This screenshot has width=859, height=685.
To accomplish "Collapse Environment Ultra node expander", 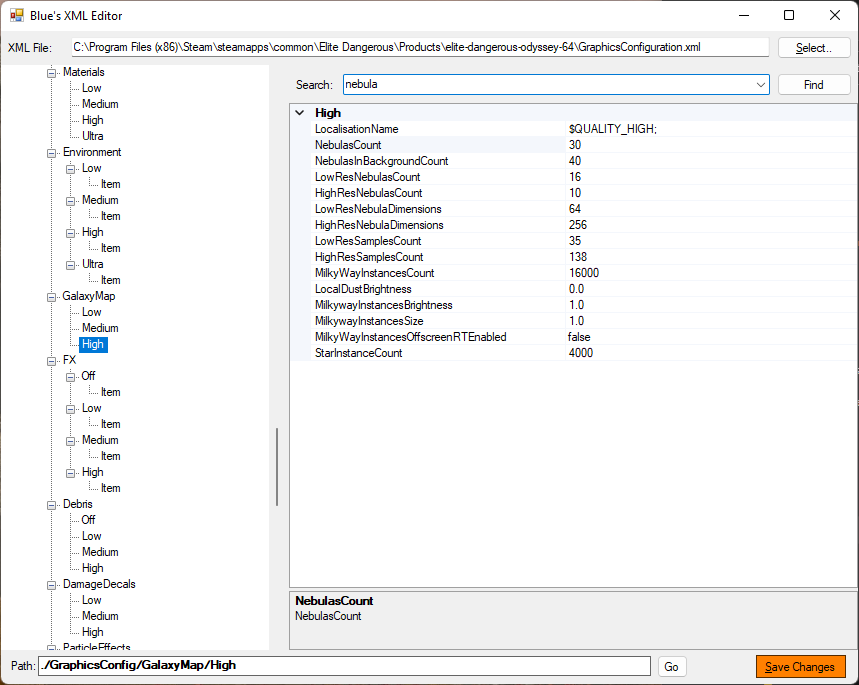I will click(71, 265).
